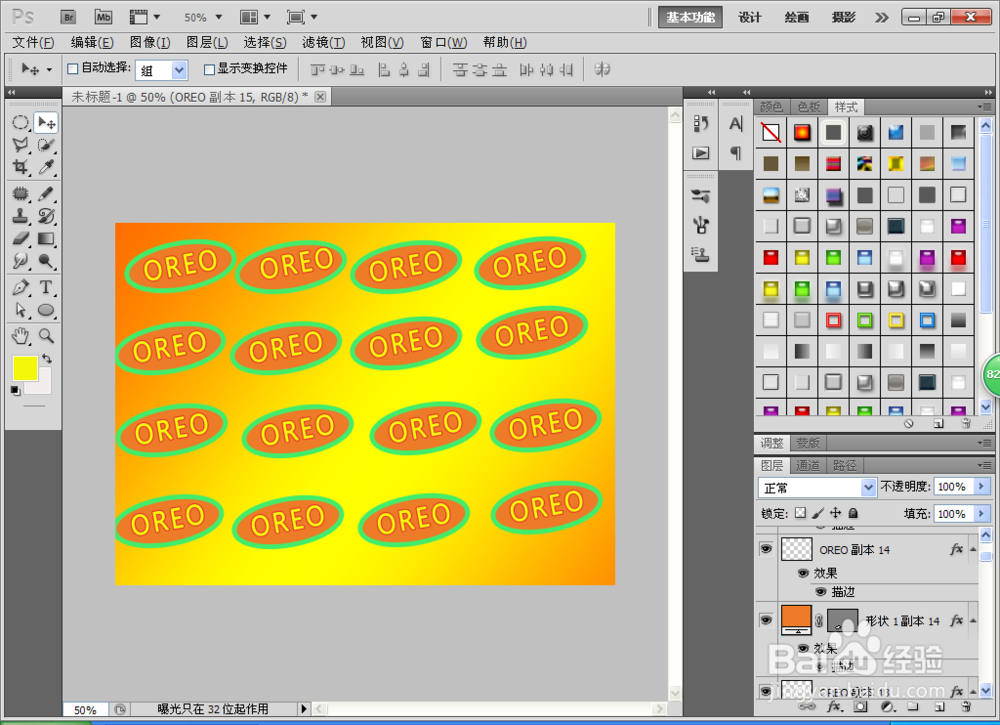Open the Paragraph panel icon
Viewport: 1000px width, 725px height.
pyautogui.click(x=736, y=153)
